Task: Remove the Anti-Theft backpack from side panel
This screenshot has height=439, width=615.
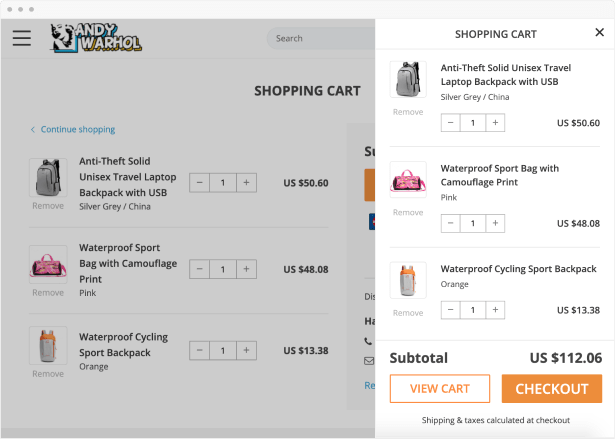Action: click(407, 112)
